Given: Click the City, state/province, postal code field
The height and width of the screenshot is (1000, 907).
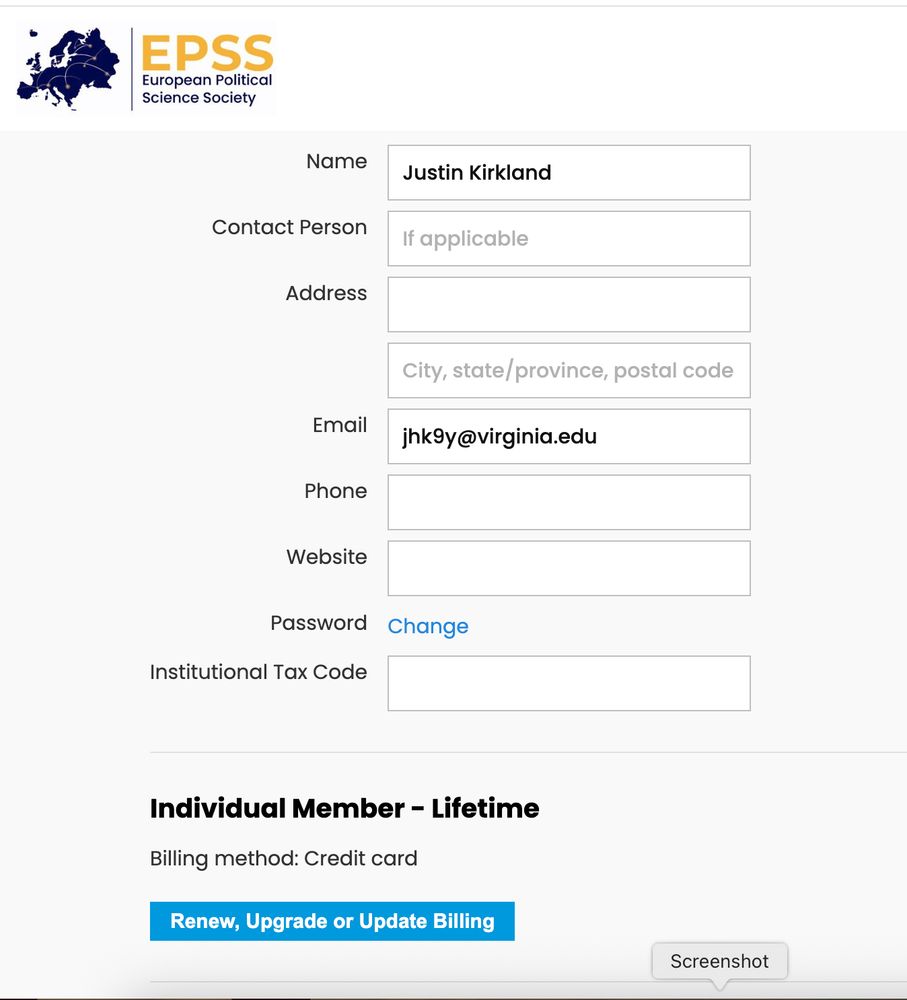Looking at the screenshot, I should [569, 371].
